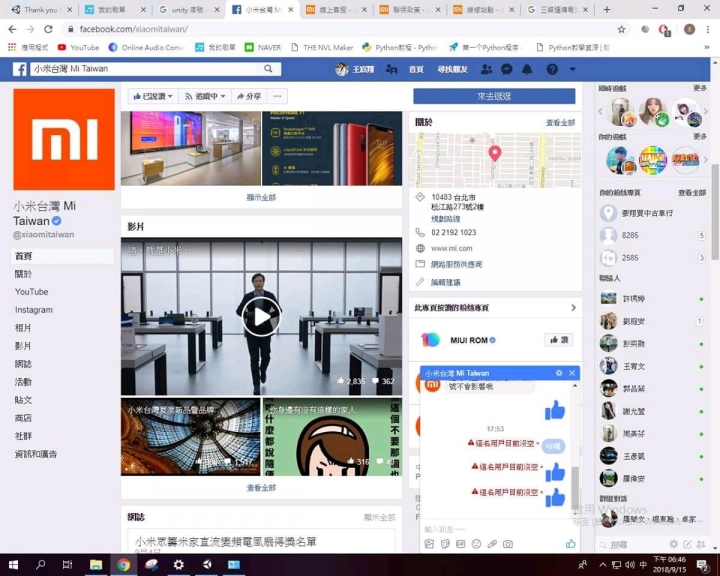Viewport: 720px width, 576px height.
Task: Select 關於 in left page menu
Action: tap(23, 274)
